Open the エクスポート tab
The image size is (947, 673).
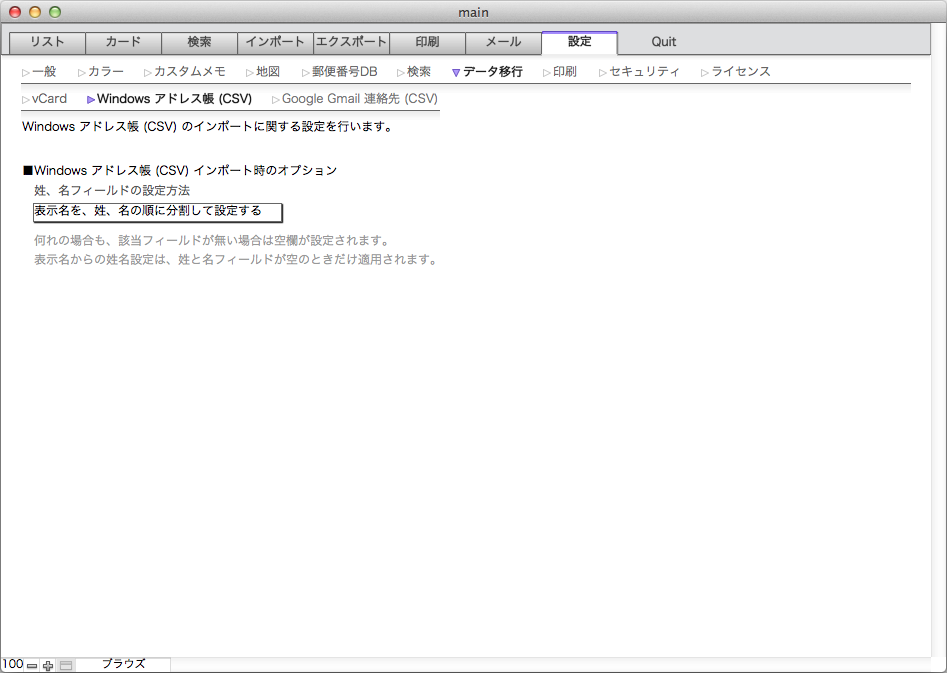tap(352, 42)
